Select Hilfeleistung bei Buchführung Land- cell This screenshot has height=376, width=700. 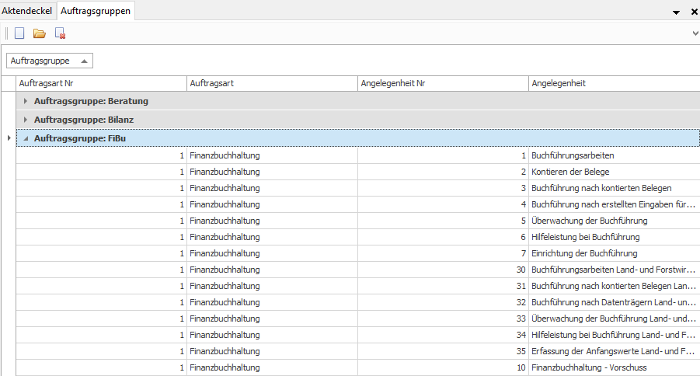pyautogui.click(x=614, y=335)
